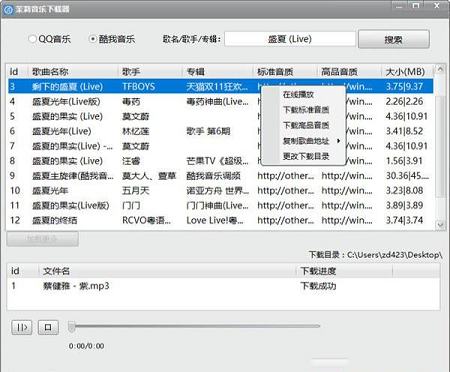
Task: Click the disabled button below the song list
Action: click(x=42, y=239)
